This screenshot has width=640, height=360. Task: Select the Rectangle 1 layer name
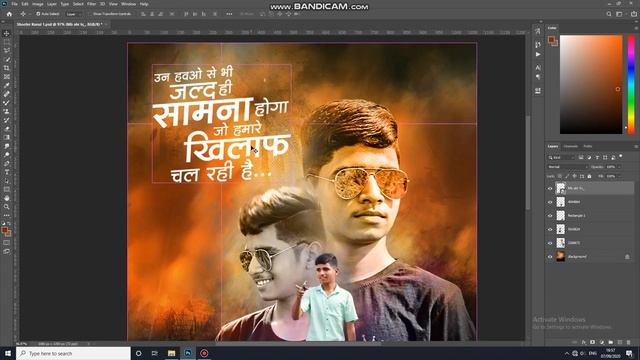(x=576, y=216)
